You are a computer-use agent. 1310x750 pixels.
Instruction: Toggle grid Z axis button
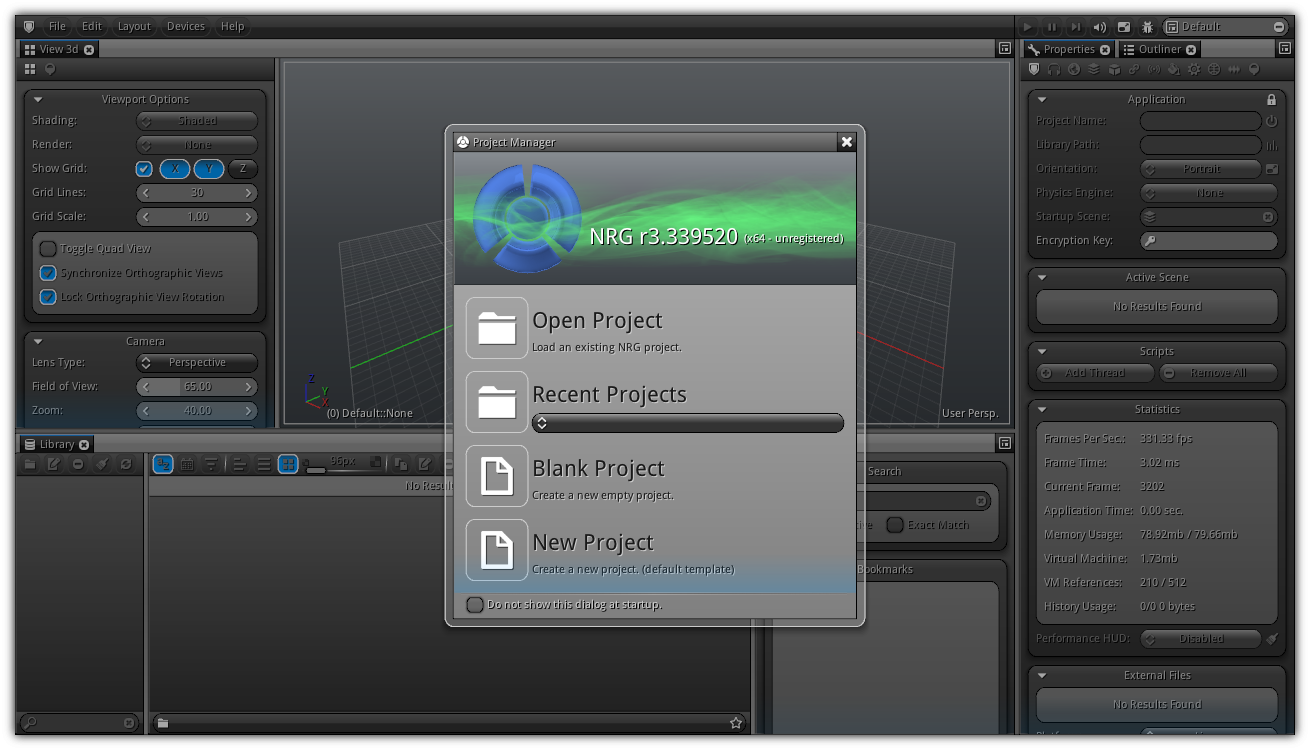click(x=243, y=169)
